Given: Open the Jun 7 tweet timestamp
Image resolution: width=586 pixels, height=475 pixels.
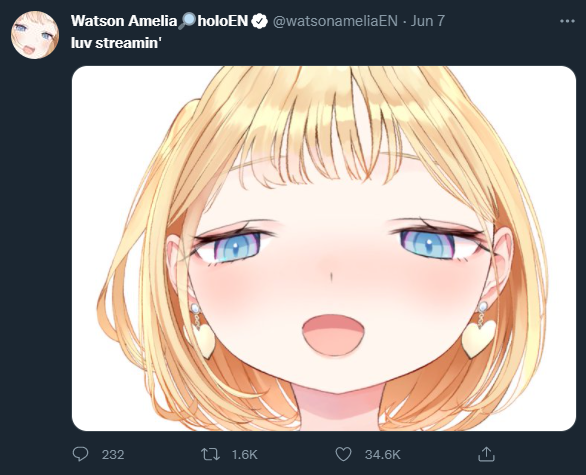Looking at the screenshot, I should [x=428, y=21].
